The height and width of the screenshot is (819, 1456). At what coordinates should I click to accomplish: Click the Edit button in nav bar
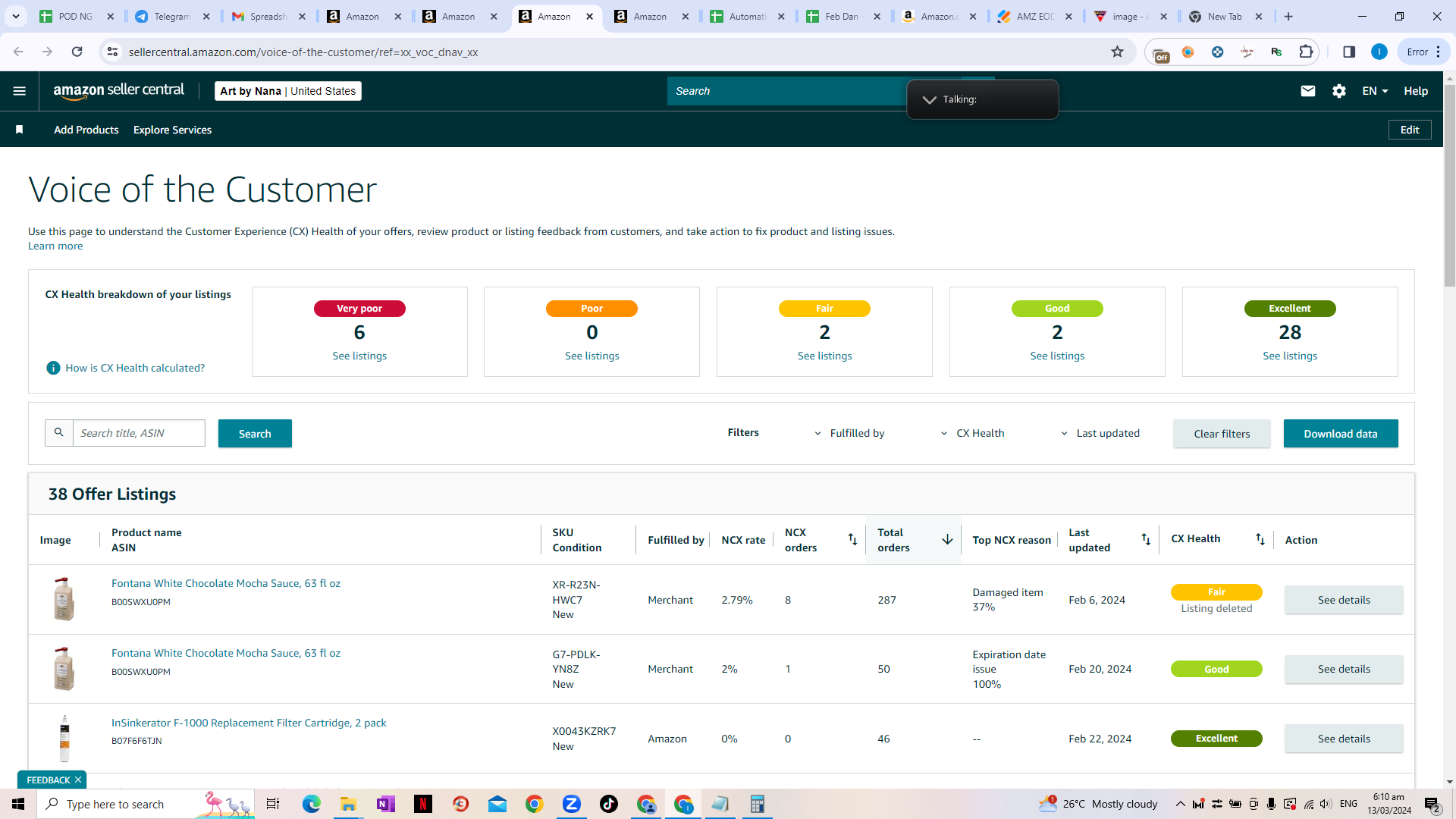click(1410, 130)
